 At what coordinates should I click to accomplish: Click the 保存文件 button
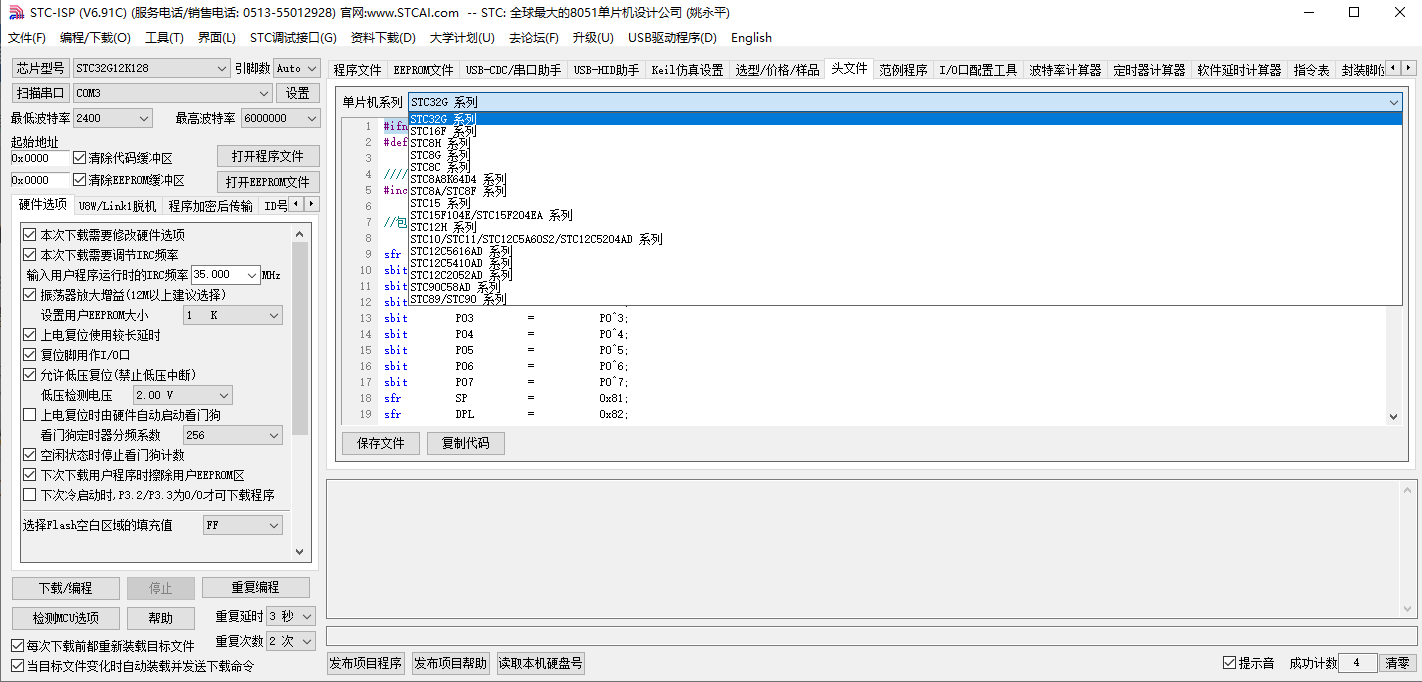pyautogui.click(x=380, y=443)
